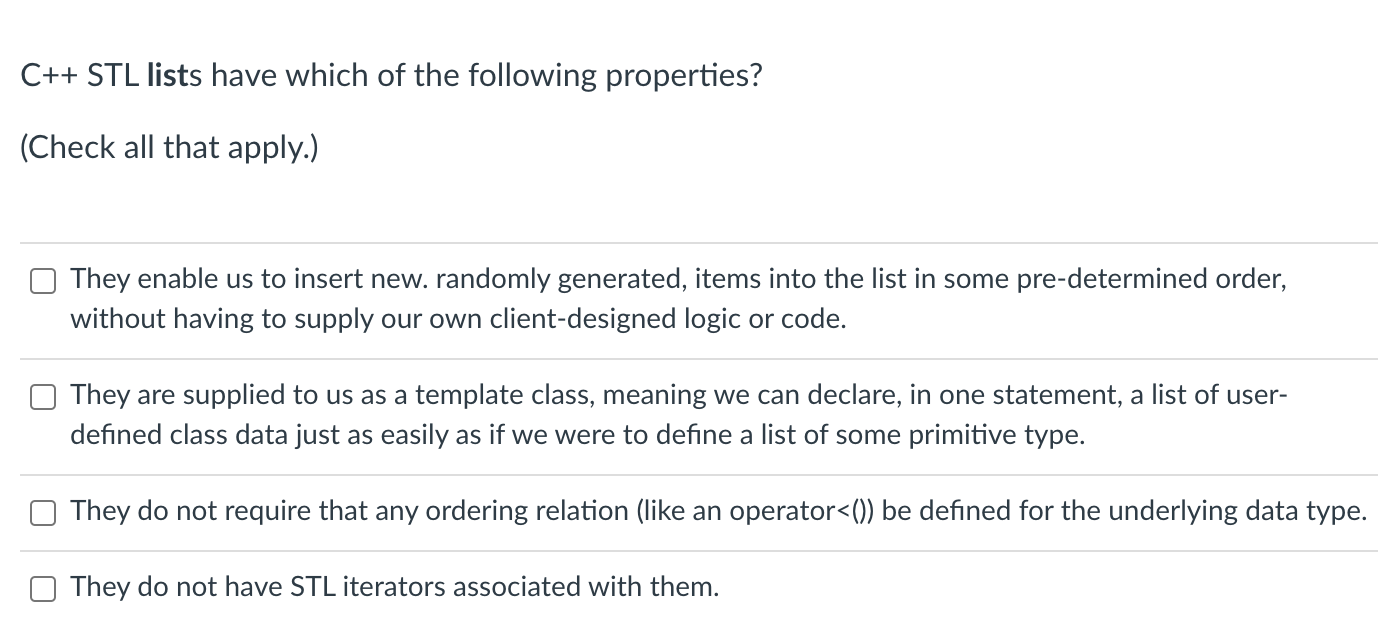This screenshot has height=618, width=1398.
Task: Check the option about ordering relation not required
Action: click(42, 513)
